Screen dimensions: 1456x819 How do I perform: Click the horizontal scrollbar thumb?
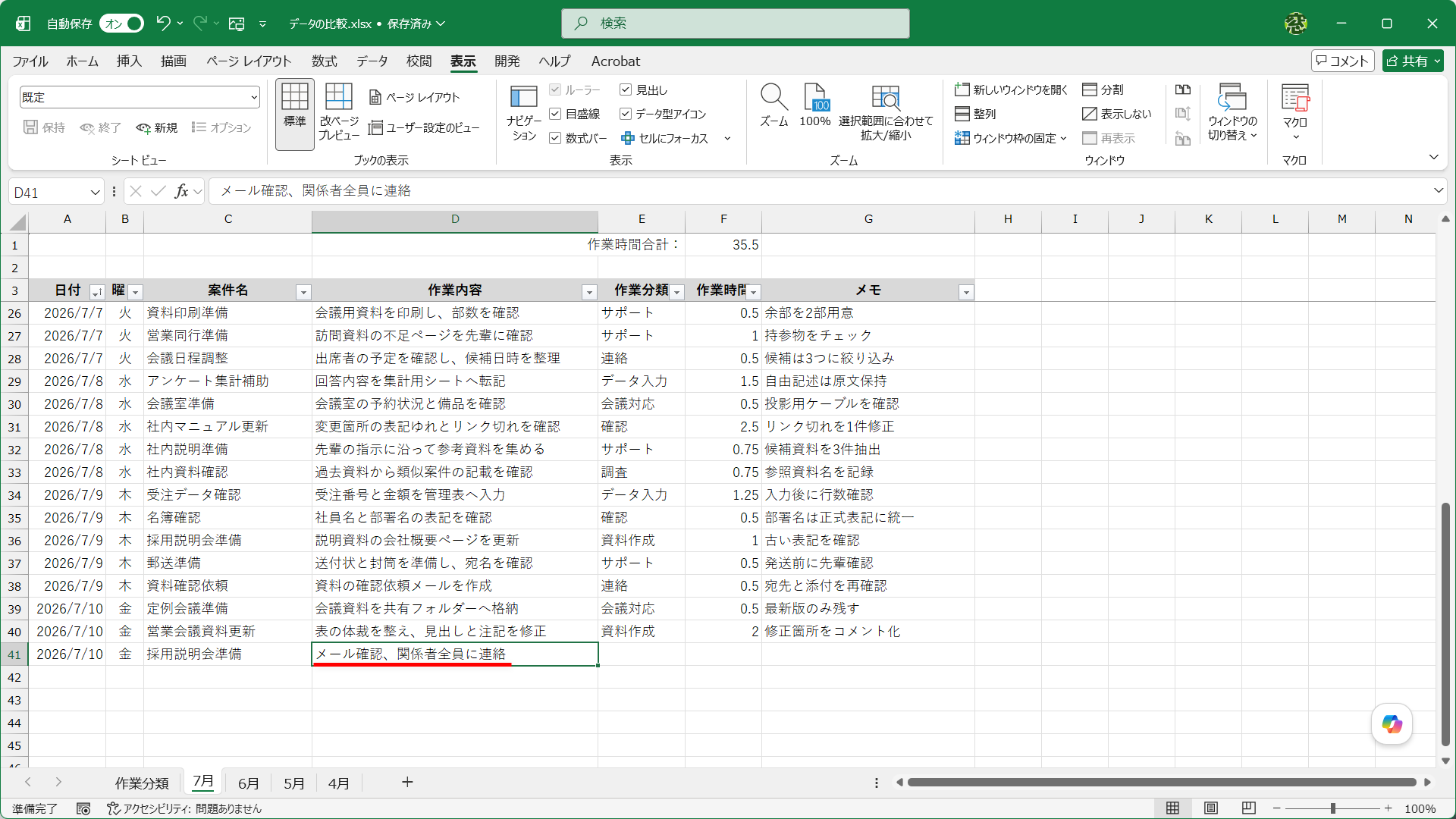(x=1162, y=782)
